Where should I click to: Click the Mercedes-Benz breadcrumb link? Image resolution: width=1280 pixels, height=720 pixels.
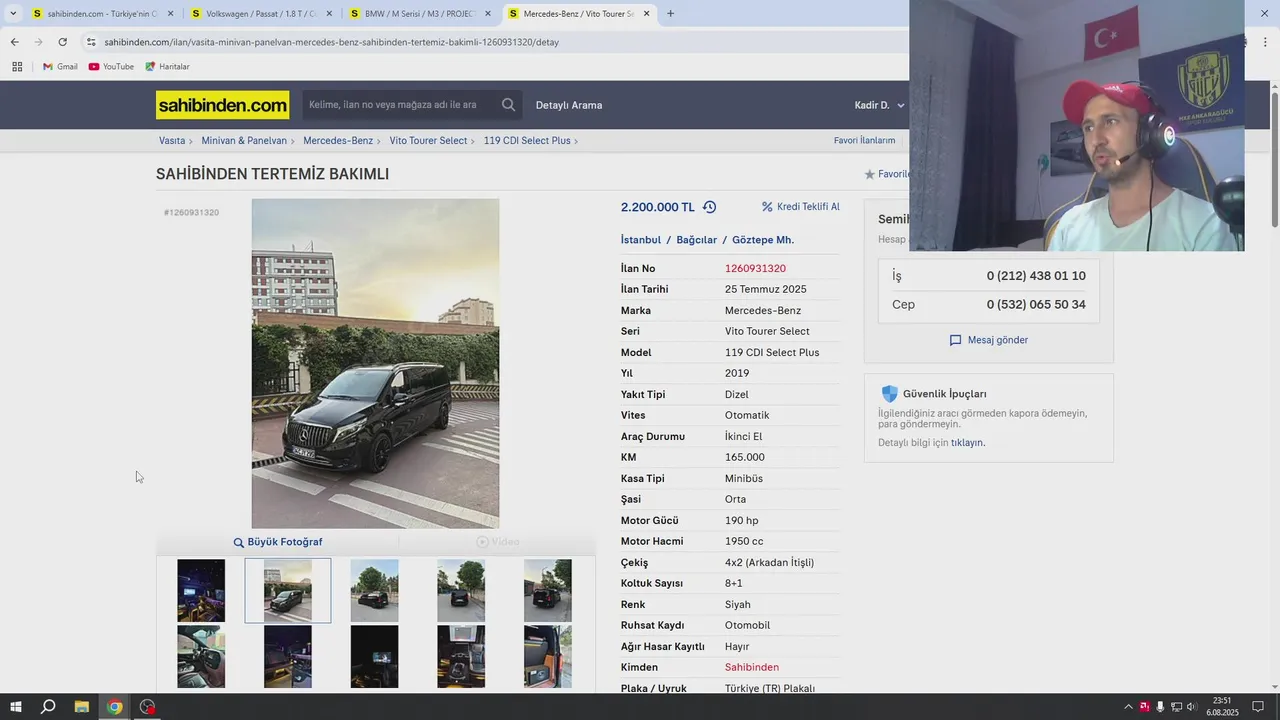(338, 141)
